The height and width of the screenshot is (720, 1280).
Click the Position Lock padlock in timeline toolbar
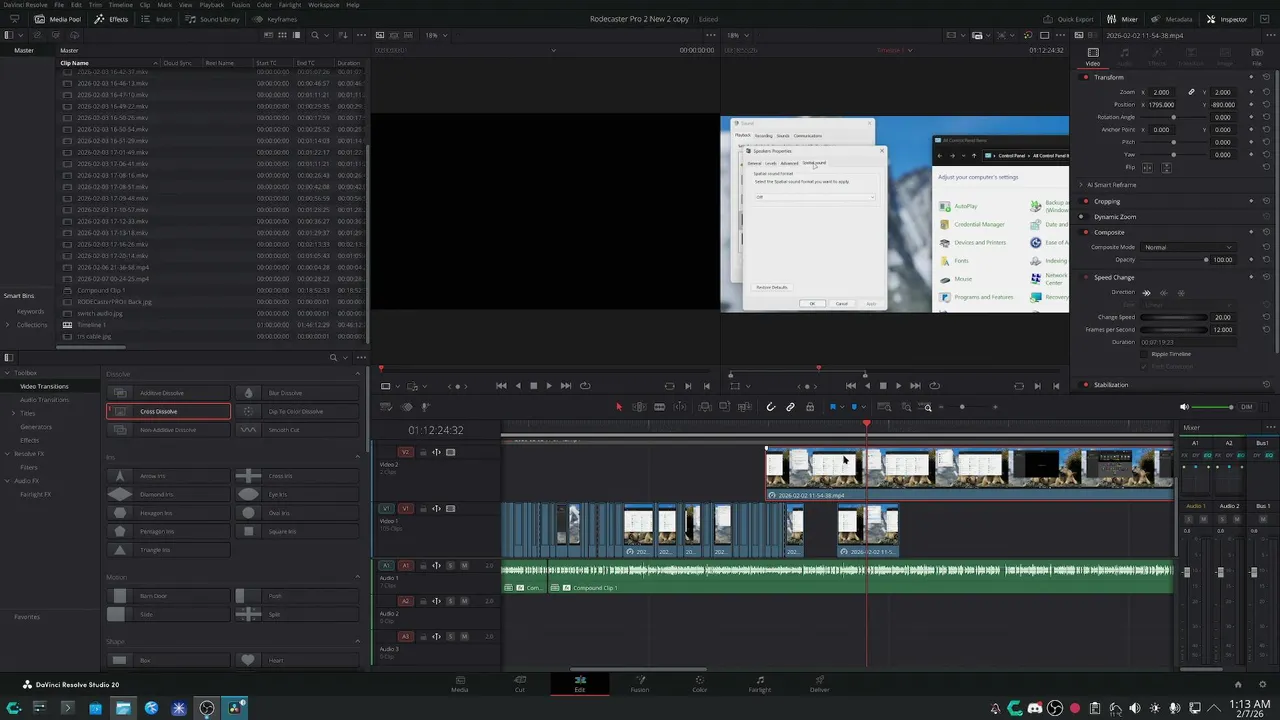click(810, 407)
